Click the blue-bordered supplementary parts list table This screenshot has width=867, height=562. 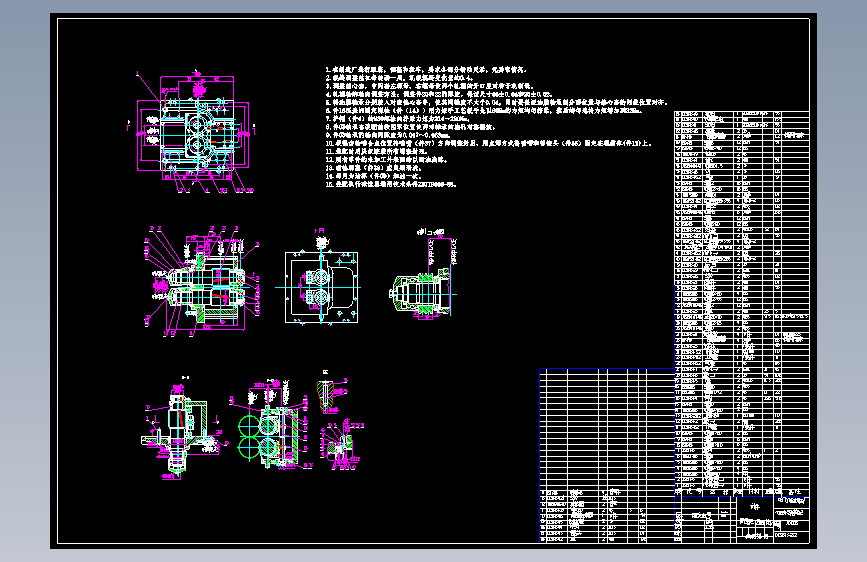point(607,455)
